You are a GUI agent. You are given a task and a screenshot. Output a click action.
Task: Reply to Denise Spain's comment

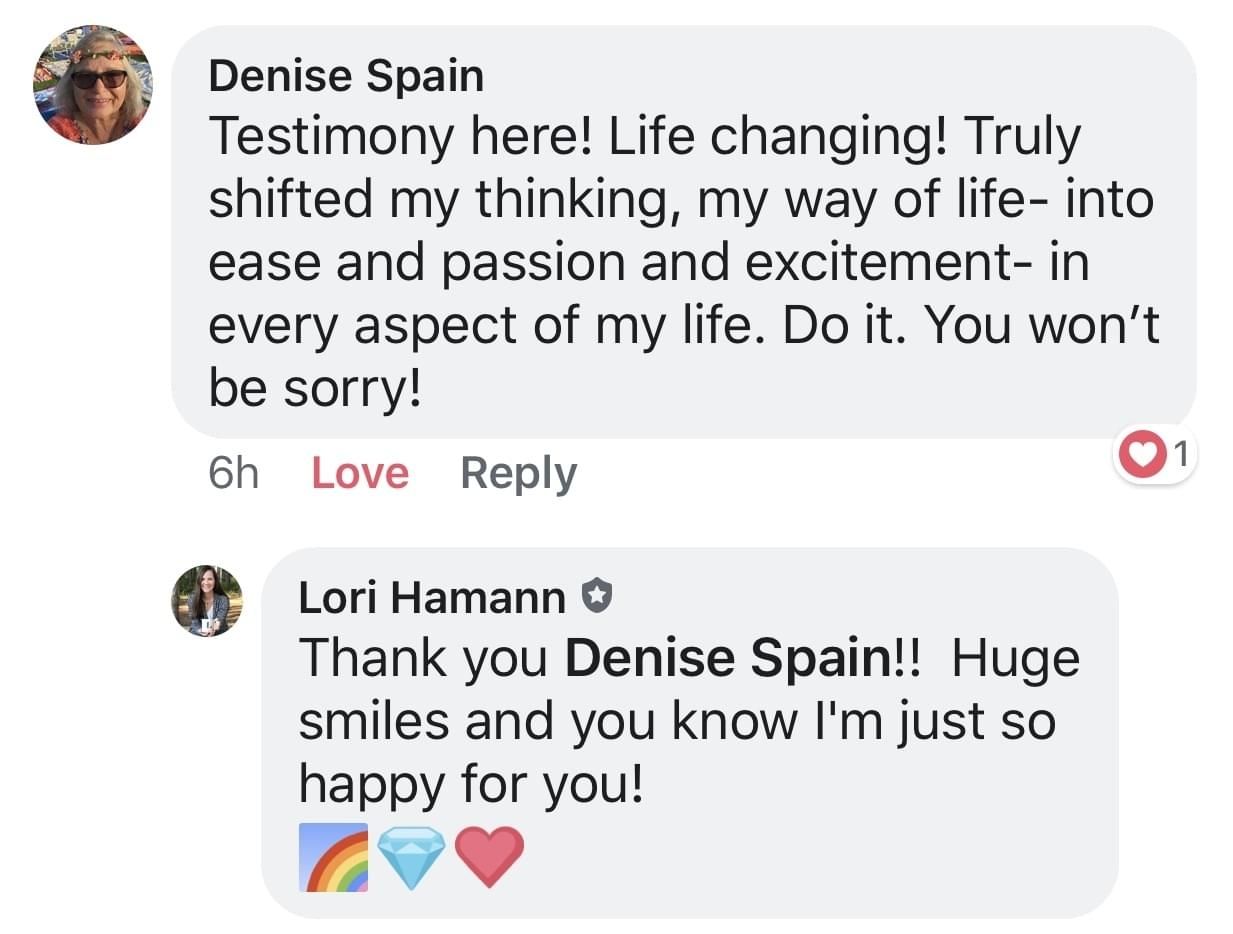[518, 473]
